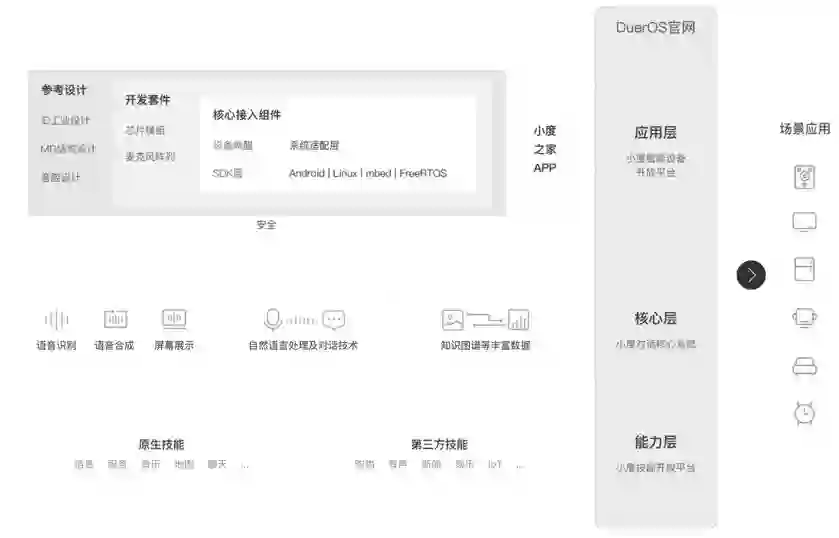839x538 pixels.
Task: Click the monitor-with-handles scene icon below the refrigerator
Action: click(804, 318)
